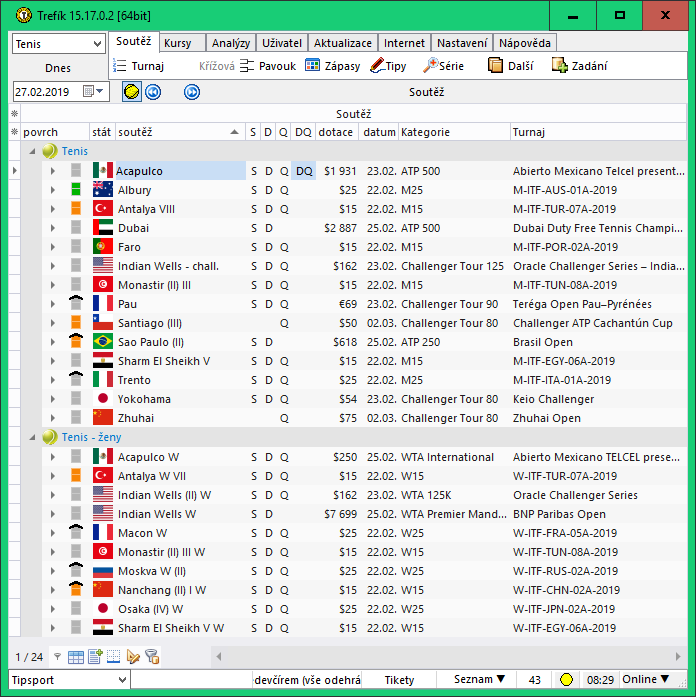This screenshot has width=696, height=697.
Task: Click the Turnaj toolbar button
Action: pyautogui.click(x=138, y=66)
